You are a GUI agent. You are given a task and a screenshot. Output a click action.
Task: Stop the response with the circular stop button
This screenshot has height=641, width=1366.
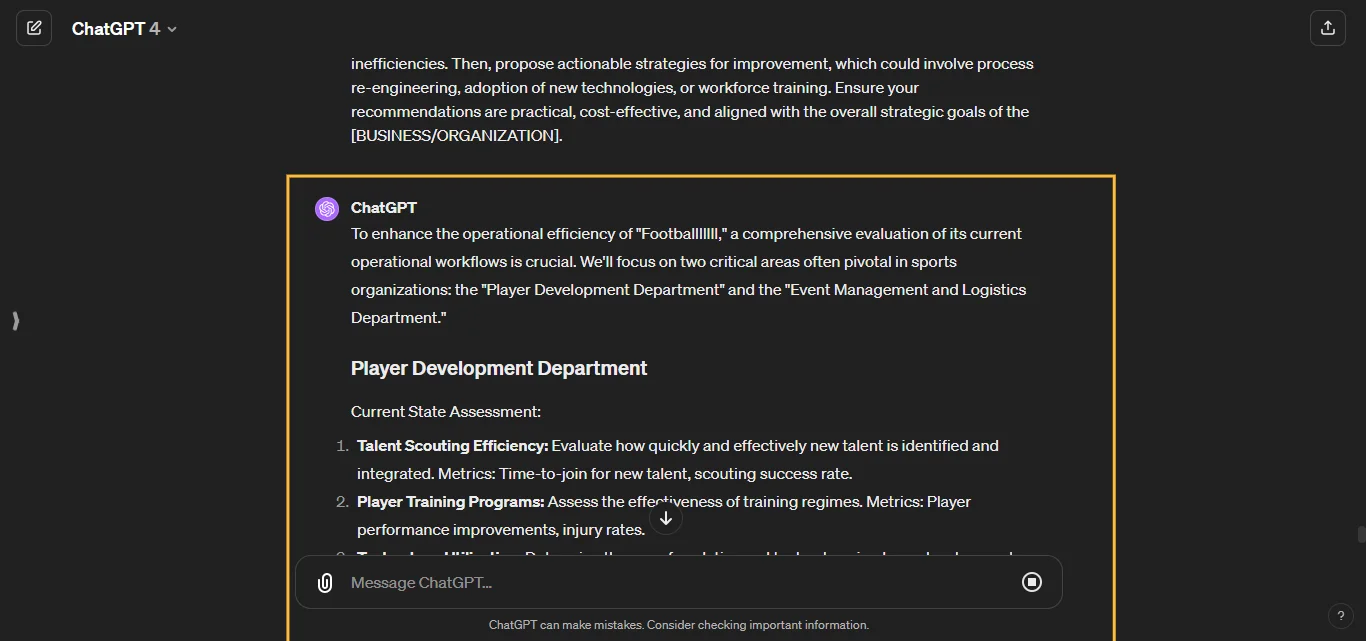(1032, 582)
